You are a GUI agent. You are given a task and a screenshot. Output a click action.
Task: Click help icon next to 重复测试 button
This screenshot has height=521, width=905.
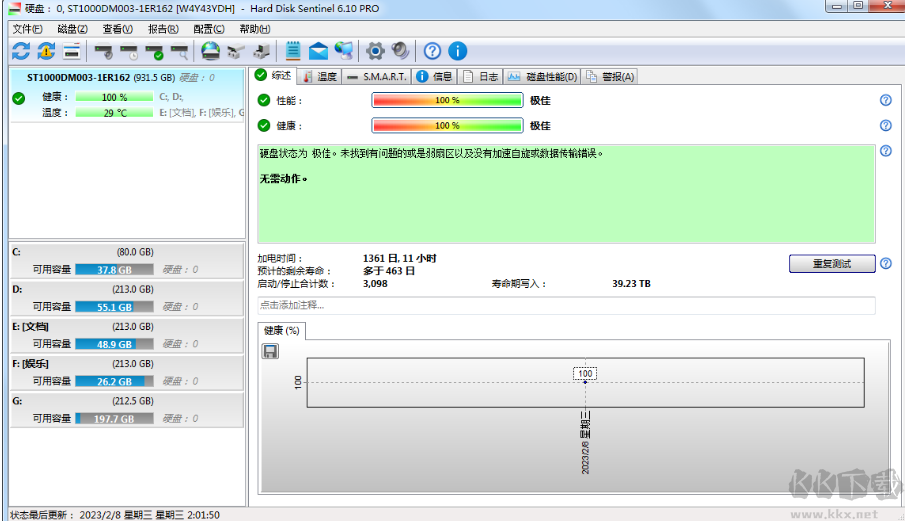coord(886,264)
